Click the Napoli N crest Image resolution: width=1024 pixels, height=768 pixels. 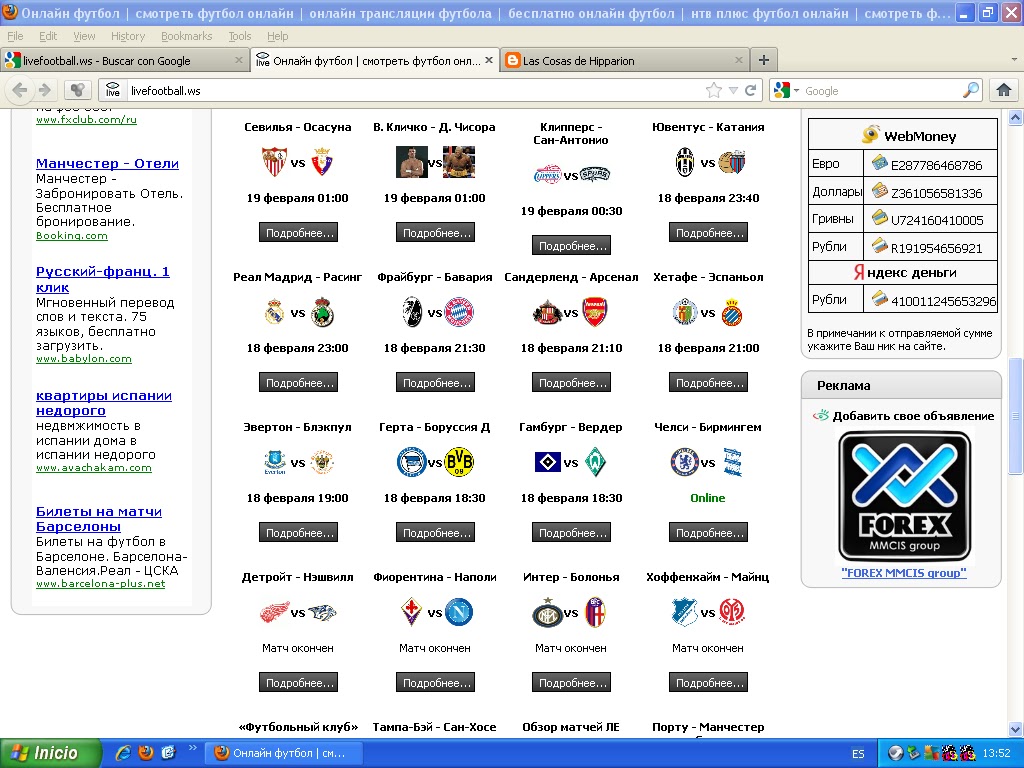tap(459, 612)
